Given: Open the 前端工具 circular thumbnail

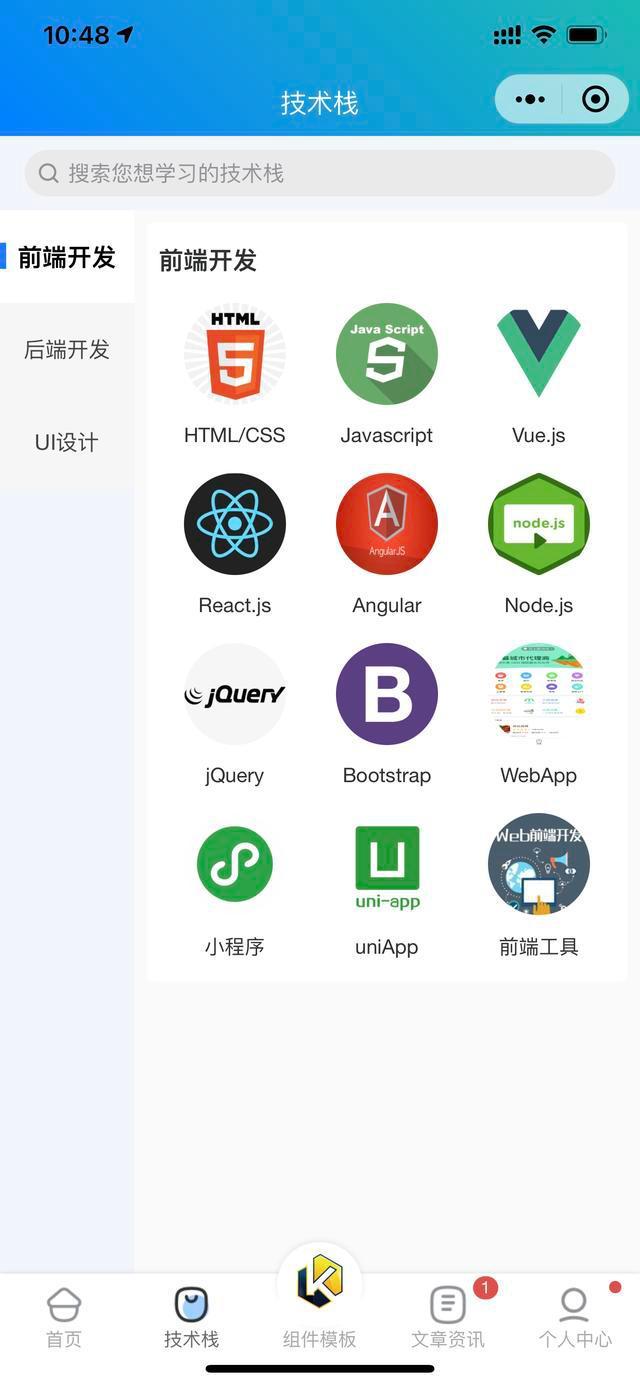Looking at the screenshot, I should tap(539, 864).
